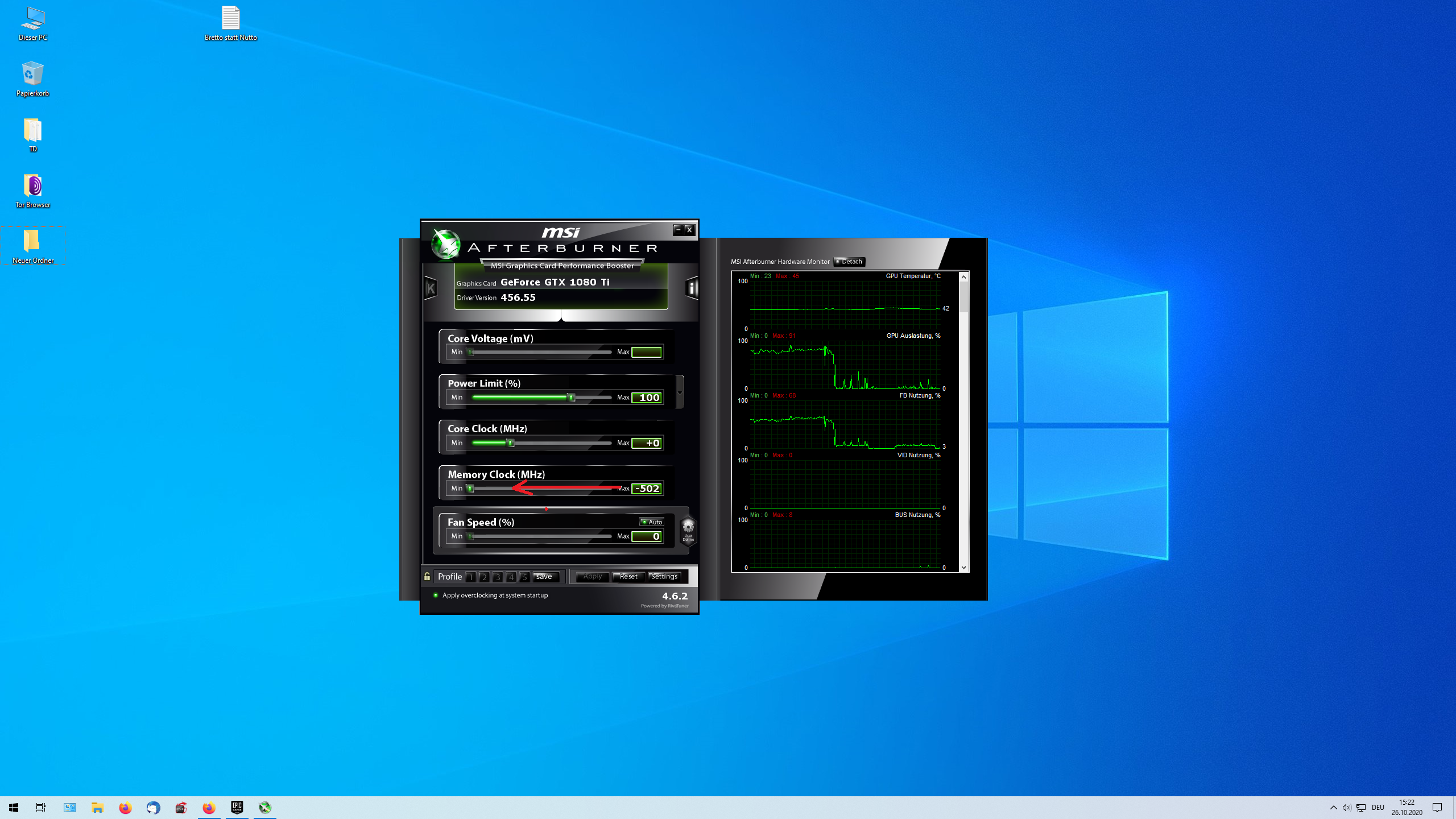
Task: Open the graphics card information icon
Action: click(692, 288)
